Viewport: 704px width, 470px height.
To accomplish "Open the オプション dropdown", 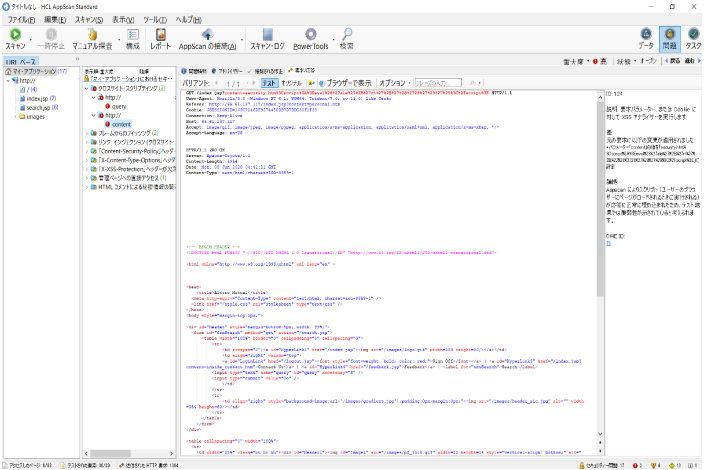I will coord(395,83).
